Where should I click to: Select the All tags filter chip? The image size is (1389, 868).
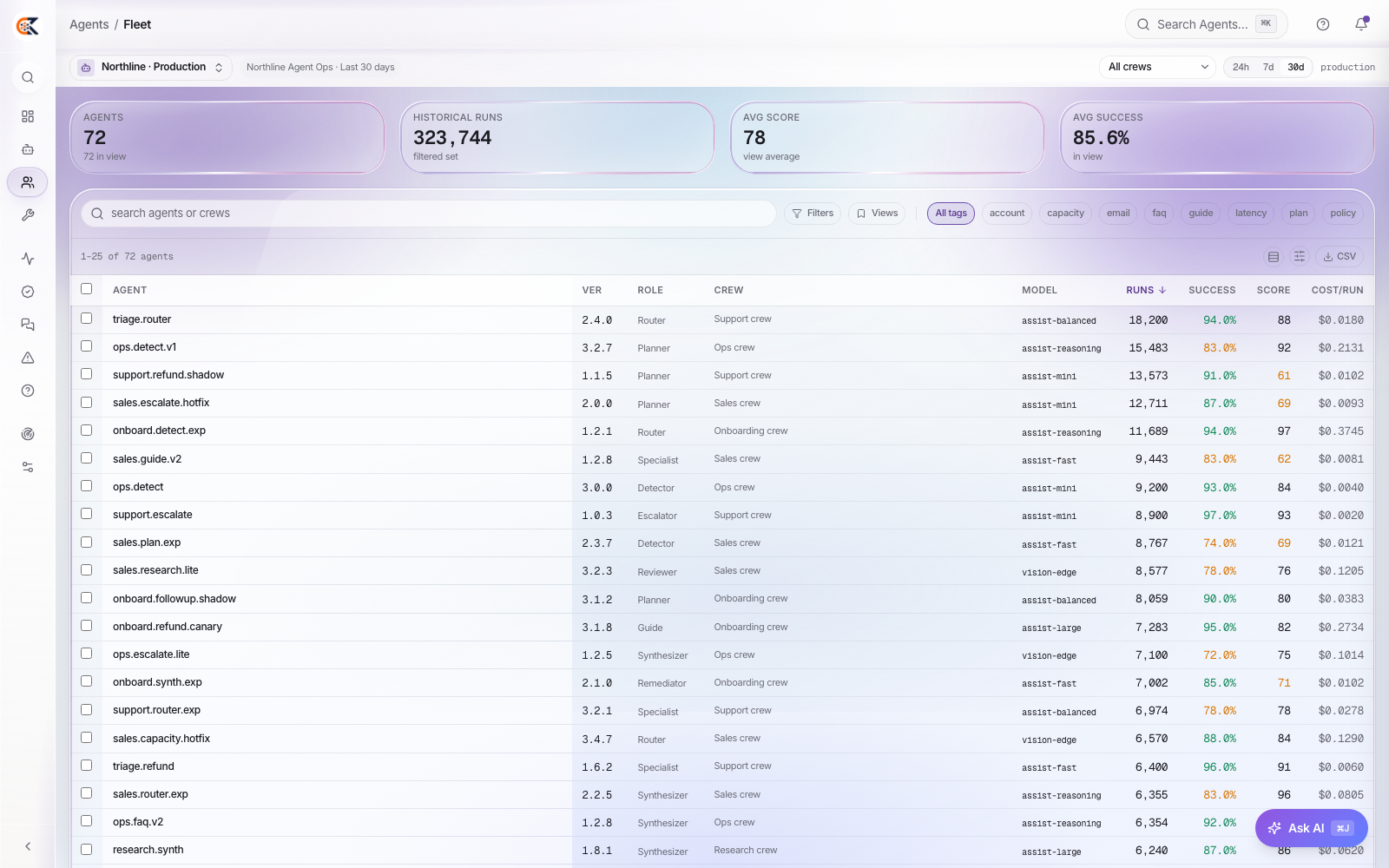coord(951,214)
